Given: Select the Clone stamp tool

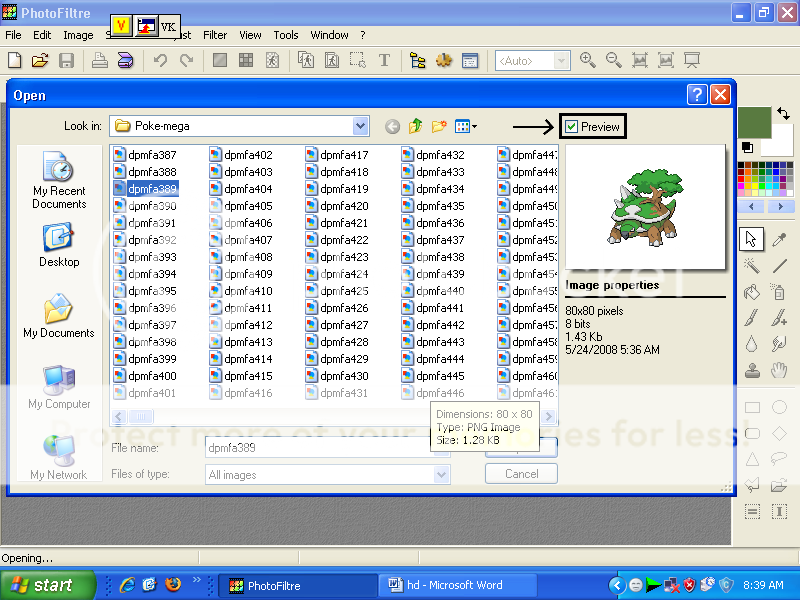Looking at the screenshot, I should click(x=752, y=370).
